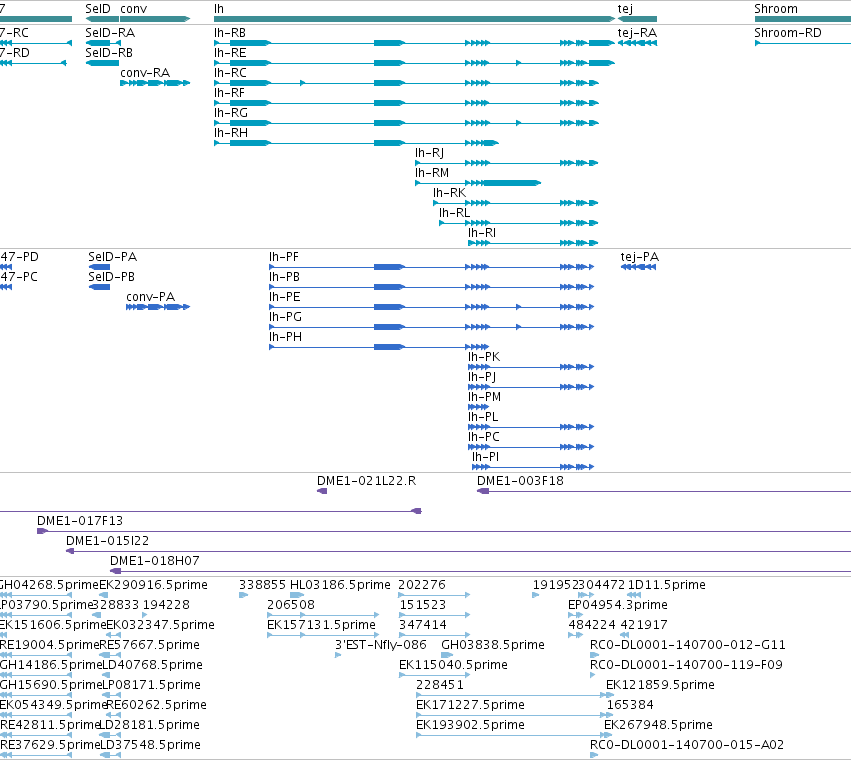The width and height of the screenshot is (851, 760).
Task: Select transcript Ih-RM
Action: pos(478,183)
